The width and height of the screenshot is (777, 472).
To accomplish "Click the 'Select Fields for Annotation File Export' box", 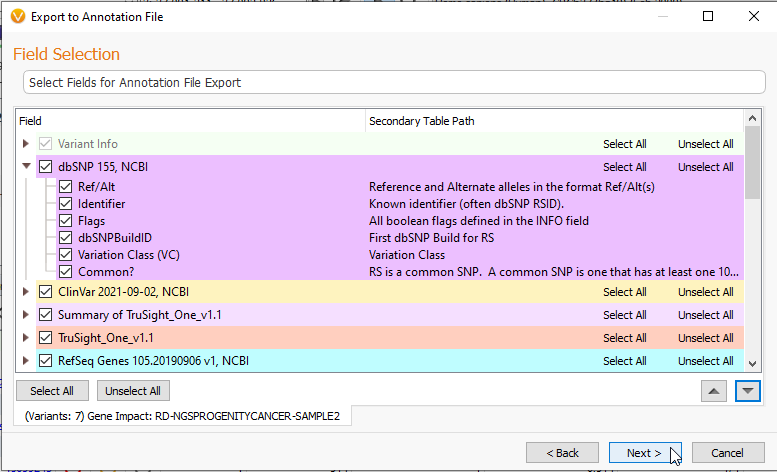I will (x=394, y=82).
